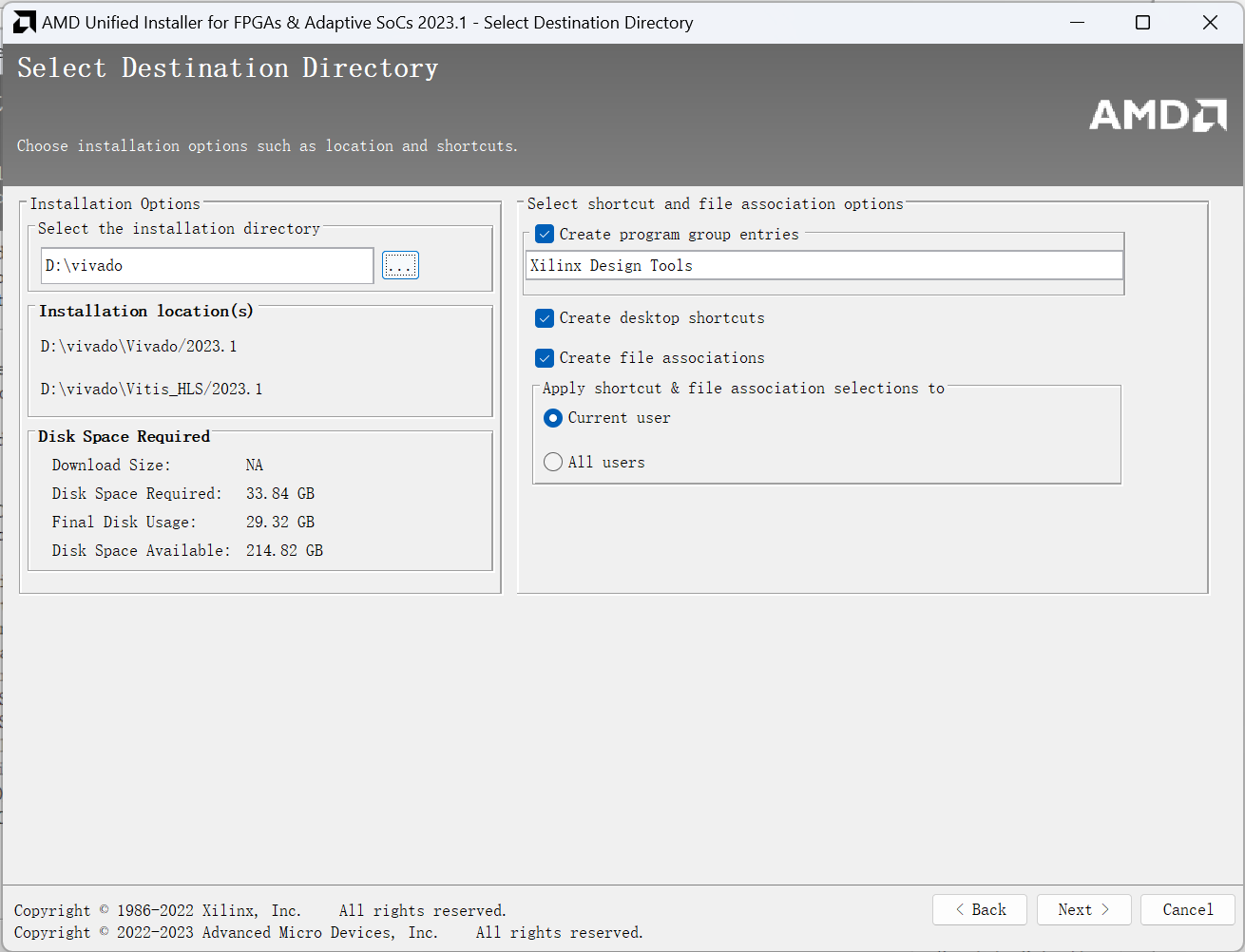Image resolution: width=1245 pixels, height=952 pixels.
Task: Open the browse dialog with the ellipsis button
Action: tap(400, 266)
